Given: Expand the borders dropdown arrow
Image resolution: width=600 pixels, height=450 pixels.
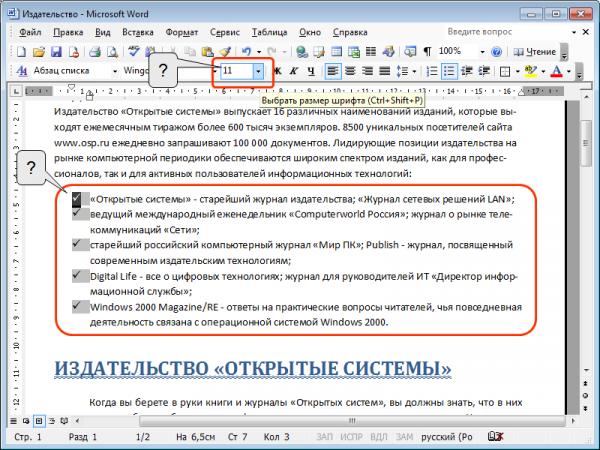Looking at the screenshot, I should click(x=517, y=71).
